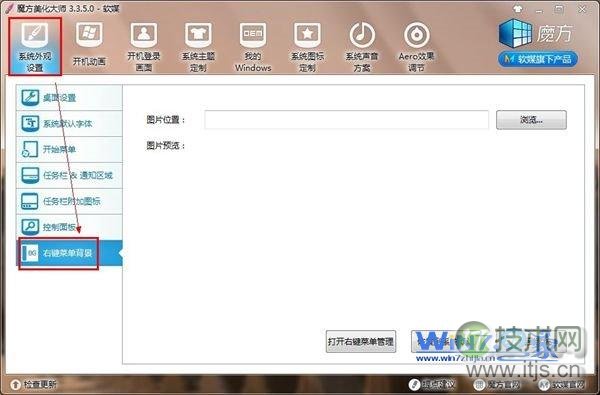Viewport: 600px width, 395px height.
Task: Select 任务栏附加图标 in the sidebar
Action: tap(69, 201)
